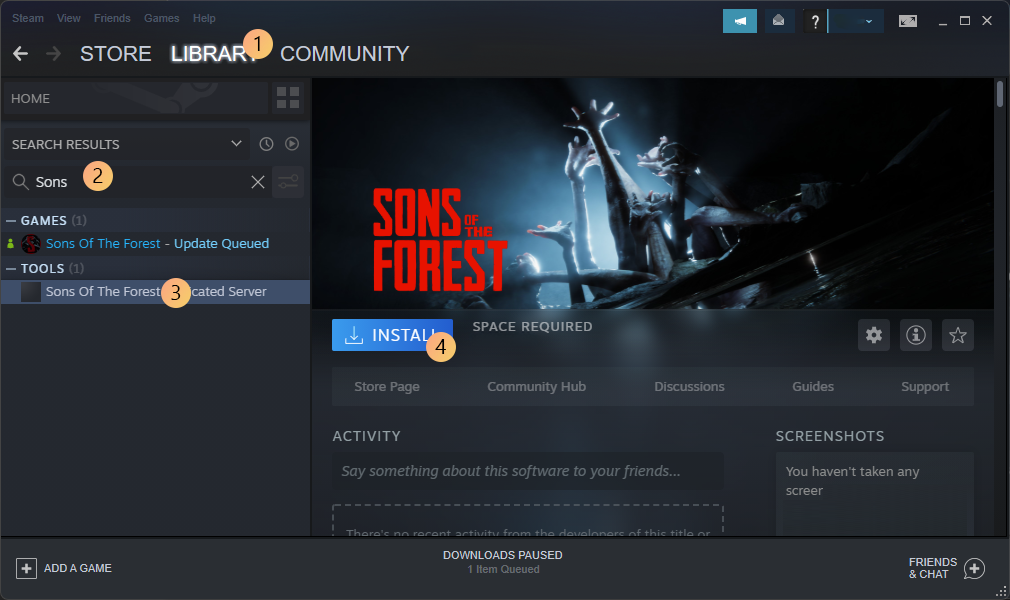Screen dimensions: 1010x600
Task: Sort by recent activity clock icon
Action: 266,144
